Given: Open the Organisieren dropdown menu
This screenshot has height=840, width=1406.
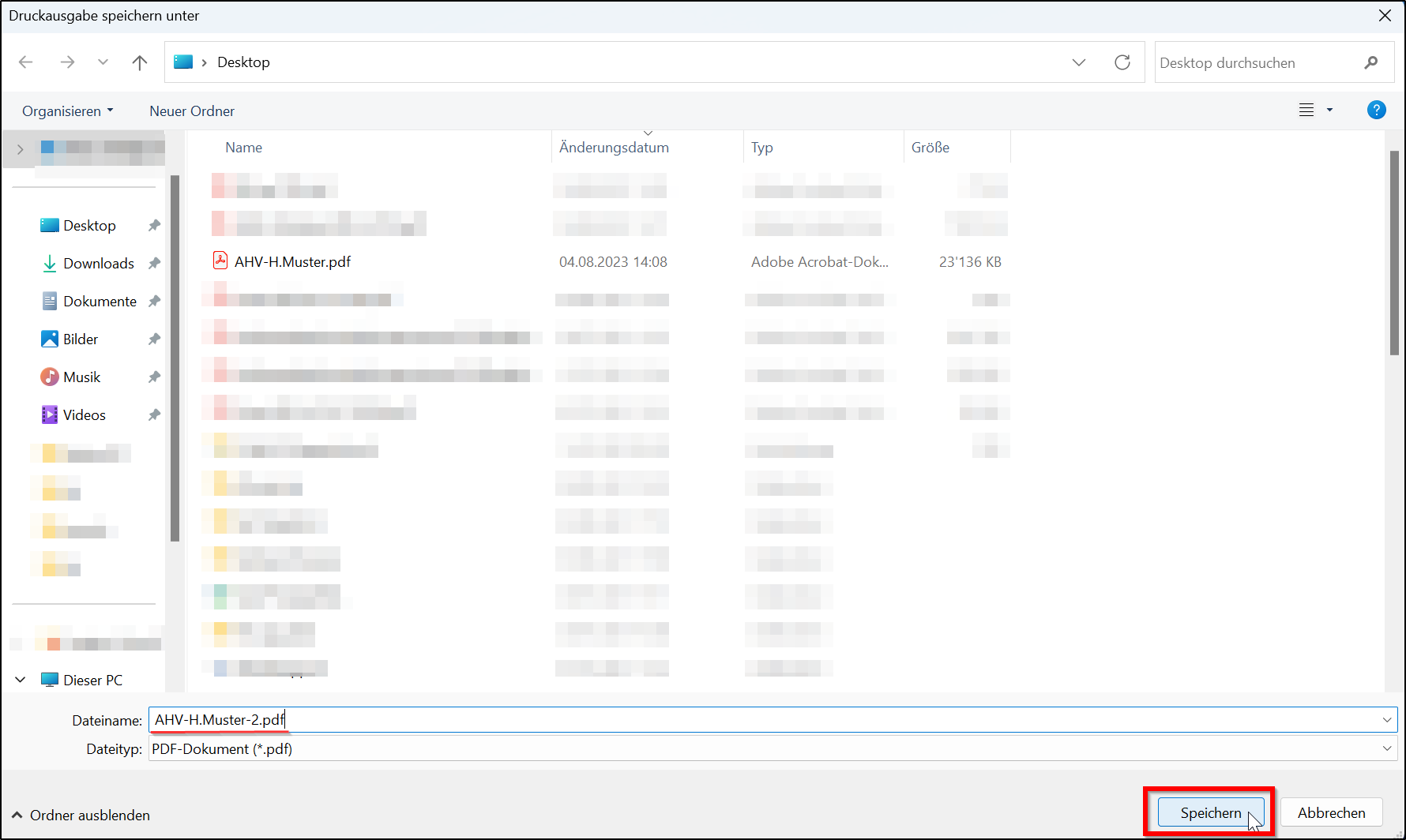Looking at the screenshot, I should coord(67,111).
